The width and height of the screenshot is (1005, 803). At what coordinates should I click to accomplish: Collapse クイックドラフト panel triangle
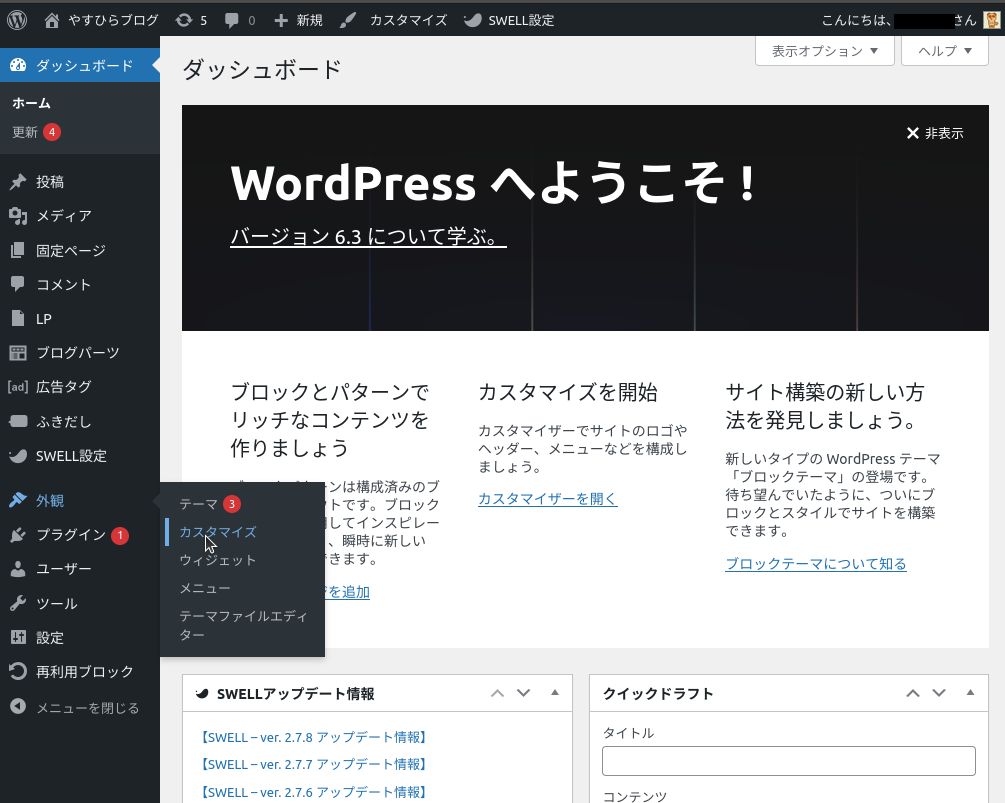(970, 693)
